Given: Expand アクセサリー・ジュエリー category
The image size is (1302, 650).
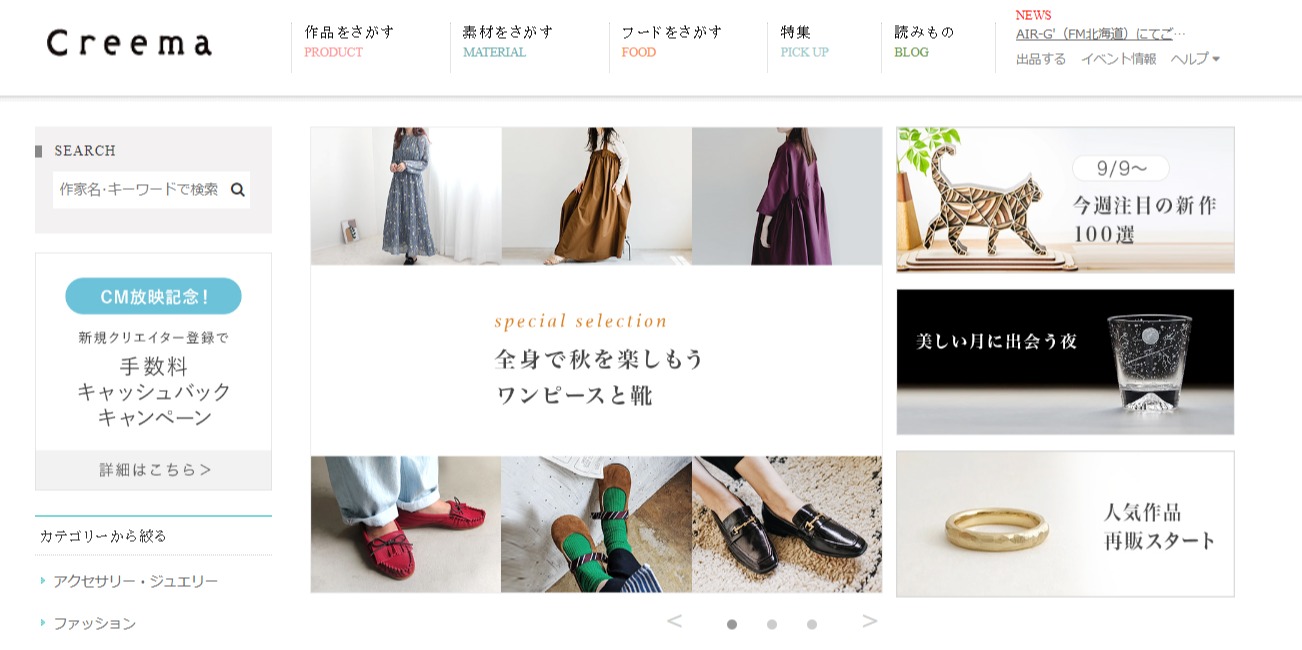Looking at the screenshot, I should [x=135, y=581].
